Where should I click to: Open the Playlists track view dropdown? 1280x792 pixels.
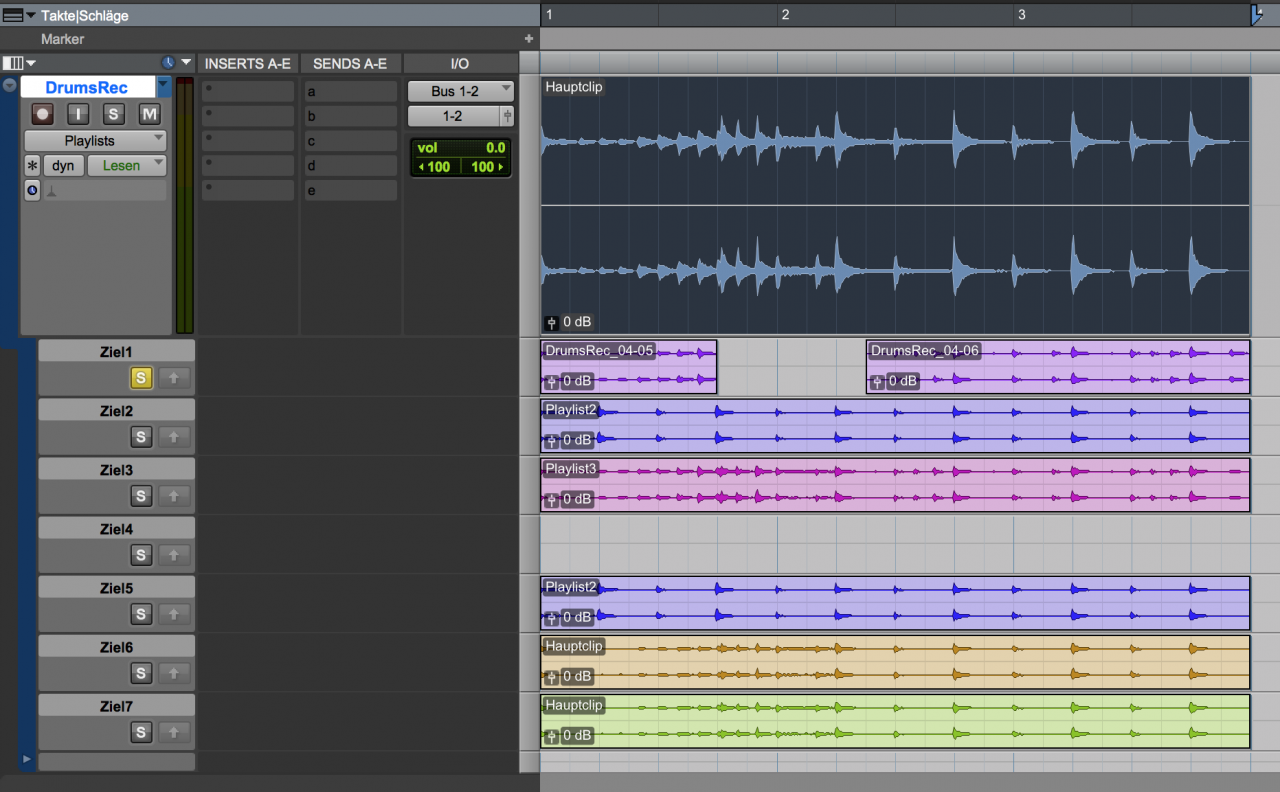pos(95,141)
